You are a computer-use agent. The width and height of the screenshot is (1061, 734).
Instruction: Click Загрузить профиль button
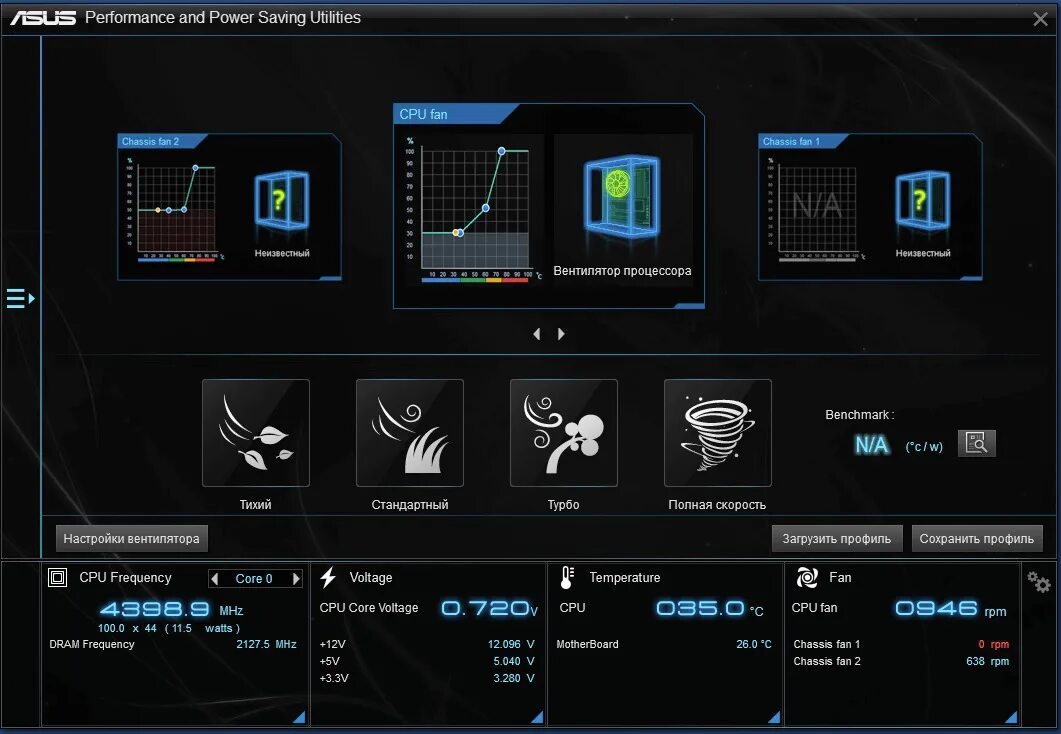837,539
